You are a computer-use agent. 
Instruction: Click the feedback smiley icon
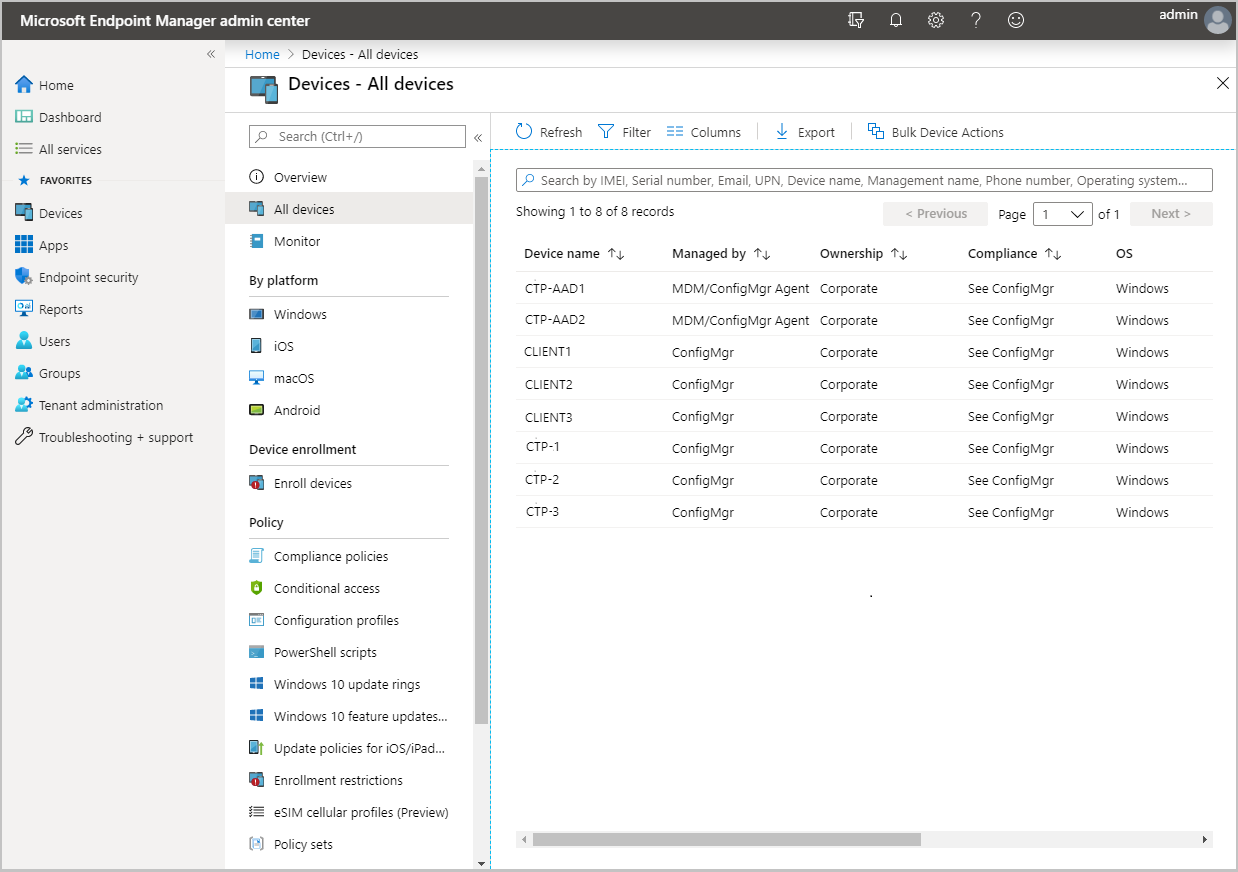pyautogui.click(x=1015, y=19)
